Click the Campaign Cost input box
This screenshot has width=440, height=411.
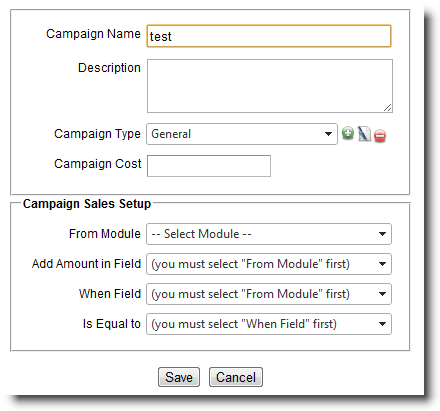209,166
